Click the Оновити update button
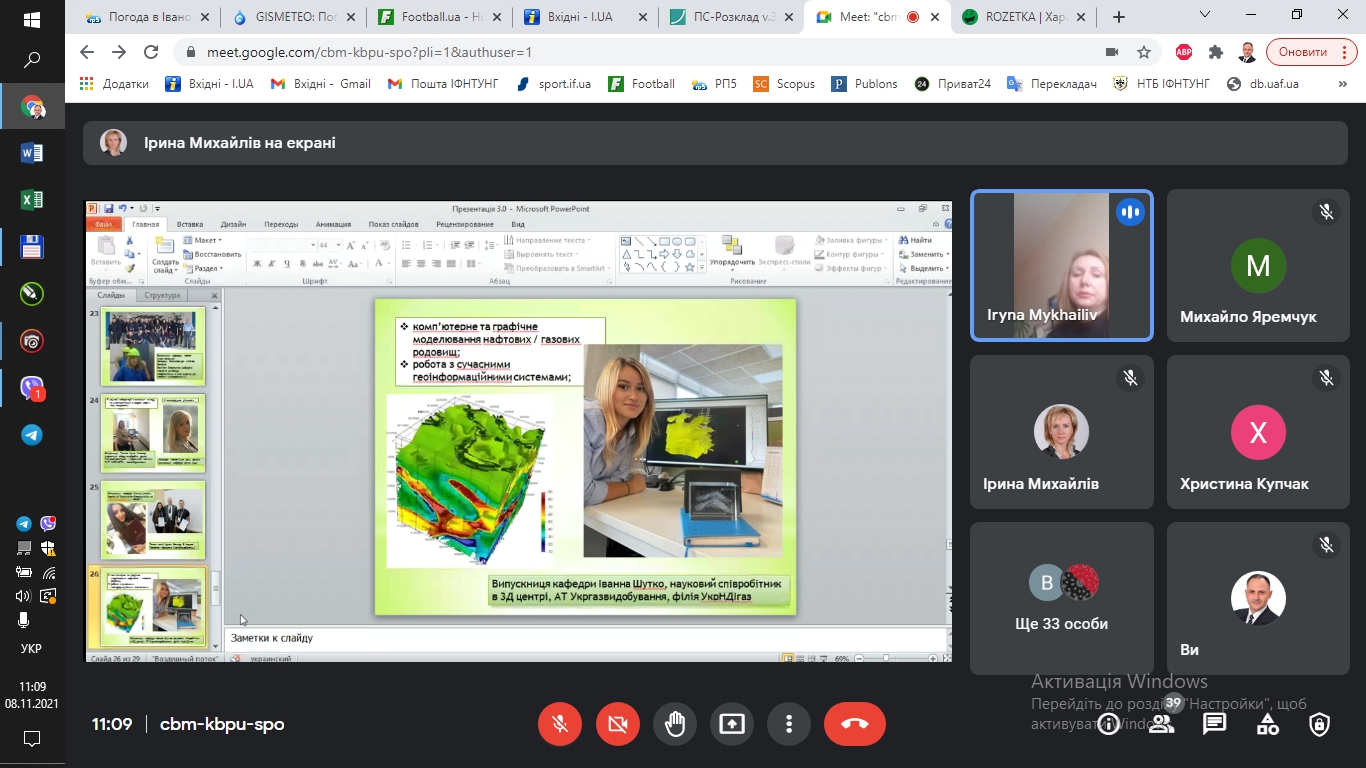The image size is (1366, 768). click(1311, 52)
